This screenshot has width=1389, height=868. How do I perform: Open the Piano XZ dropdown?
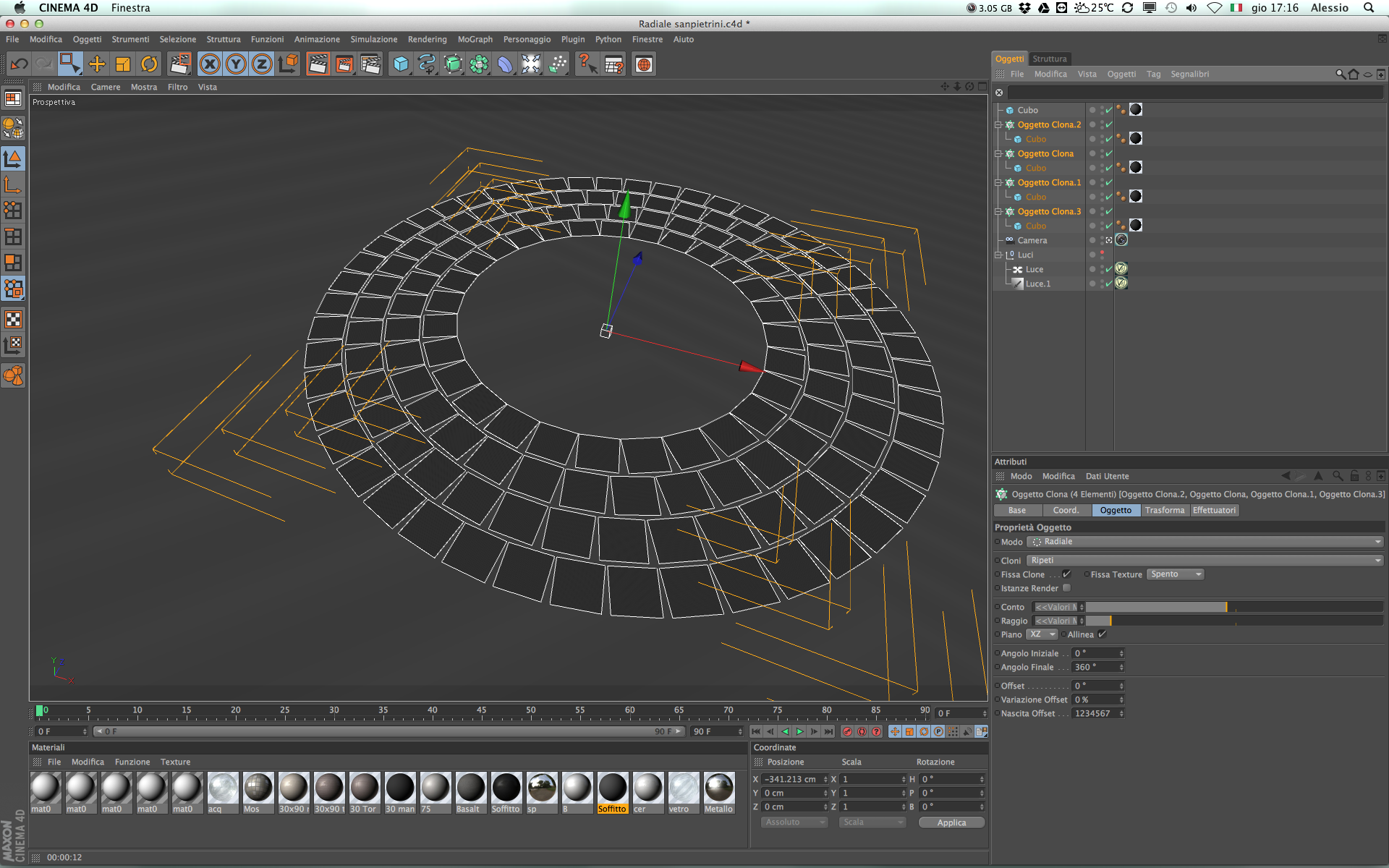pyautogui.click(x=1042, y=634)
